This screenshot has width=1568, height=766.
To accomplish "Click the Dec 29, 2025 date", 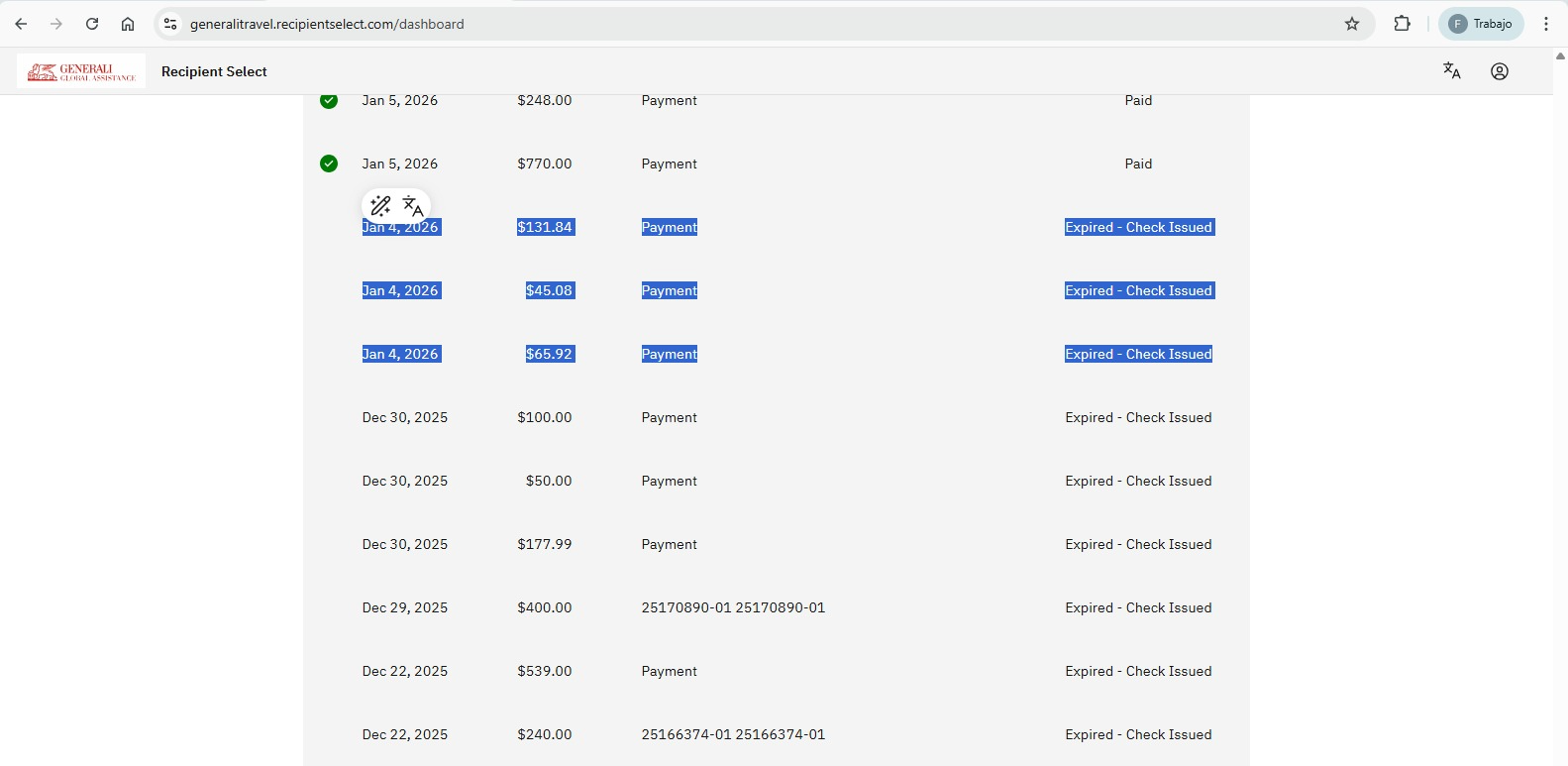I will click(x=405, y=607).
